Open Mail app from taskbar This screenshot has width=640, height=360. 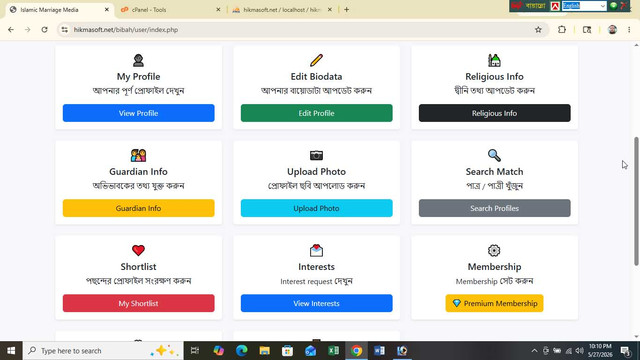coord(310,351)
